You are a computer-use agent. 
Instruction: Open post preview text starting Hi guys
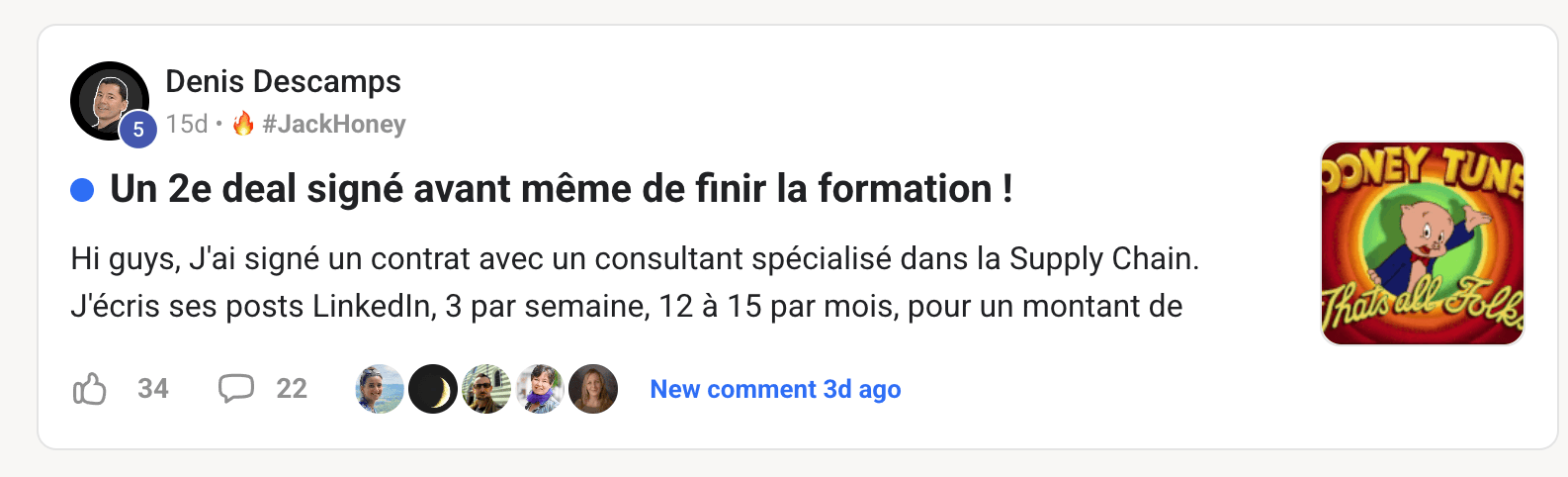635,282
